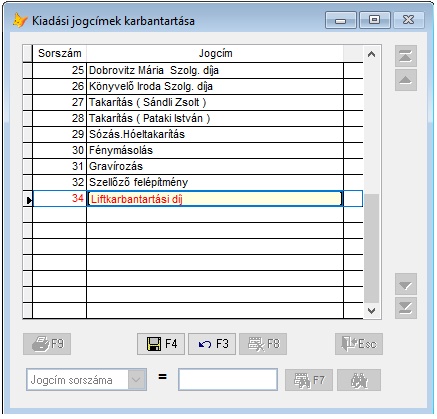Click the binoculars search button
437x419 pixels.
pyautogui.click(x=359, y=380)
